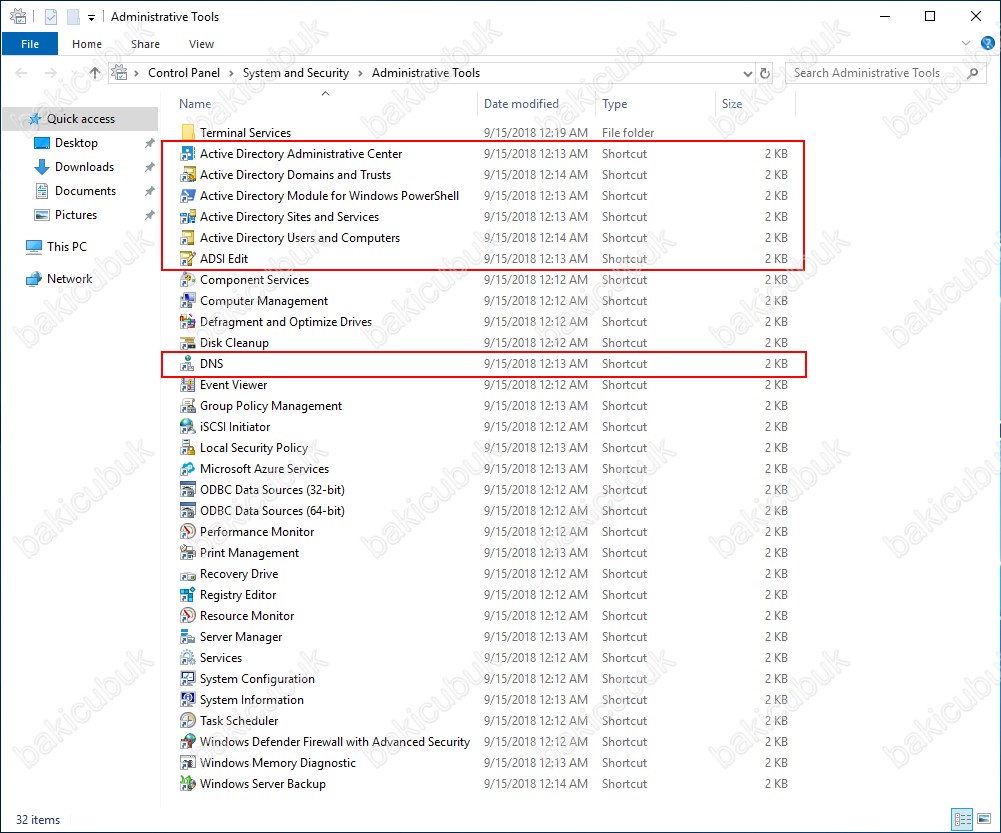Refresh the Administrative Tools folder
This screenshot has width=1001, height=833.
tap(764, 73)
